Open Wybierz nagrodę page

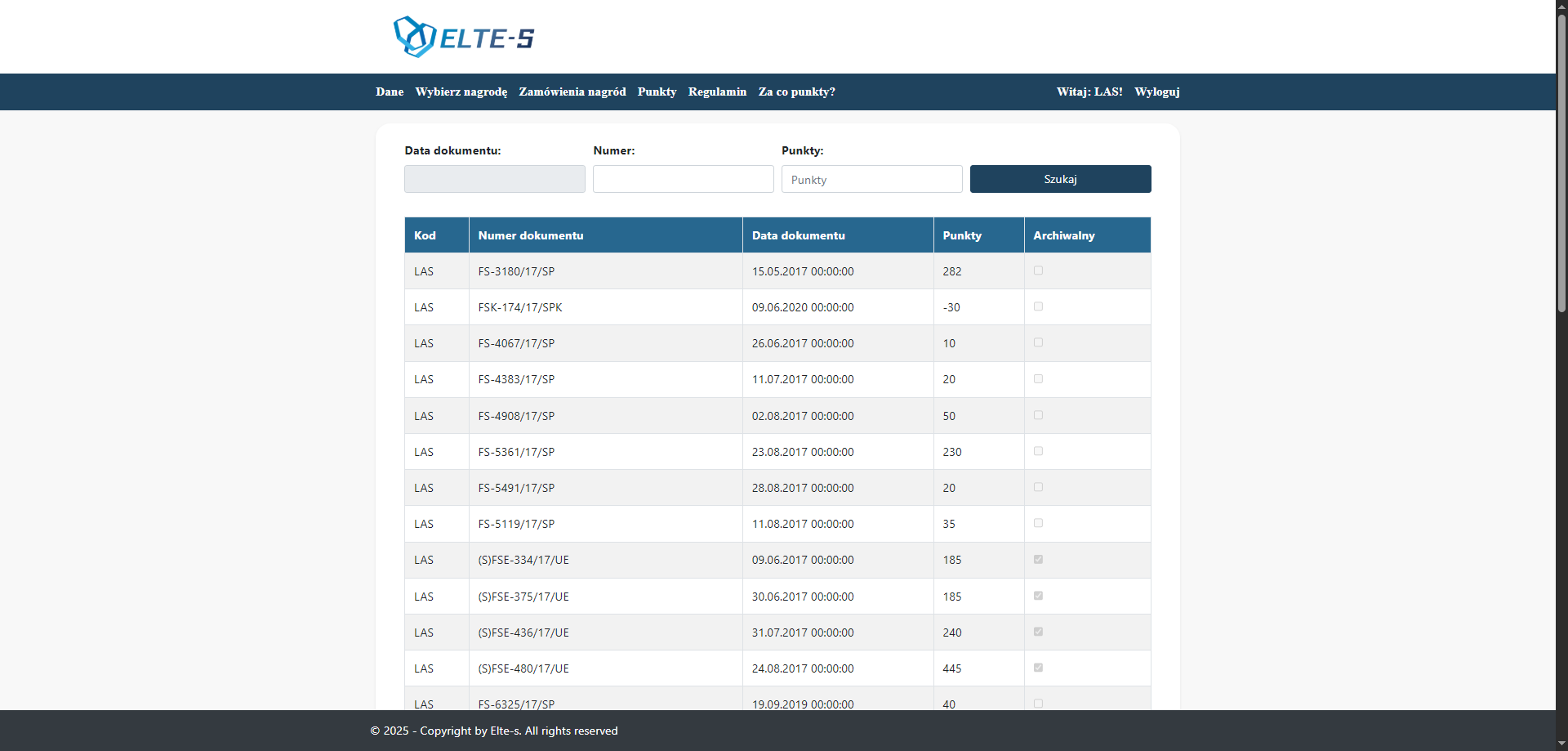coord(461,92)
